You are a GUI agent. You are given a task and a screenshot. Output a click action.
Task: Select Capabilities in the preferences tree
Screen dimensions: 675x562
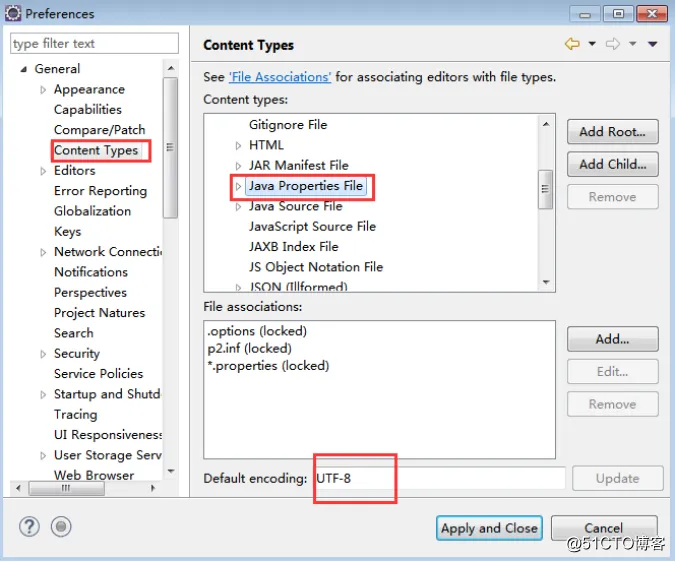[88, 110]
